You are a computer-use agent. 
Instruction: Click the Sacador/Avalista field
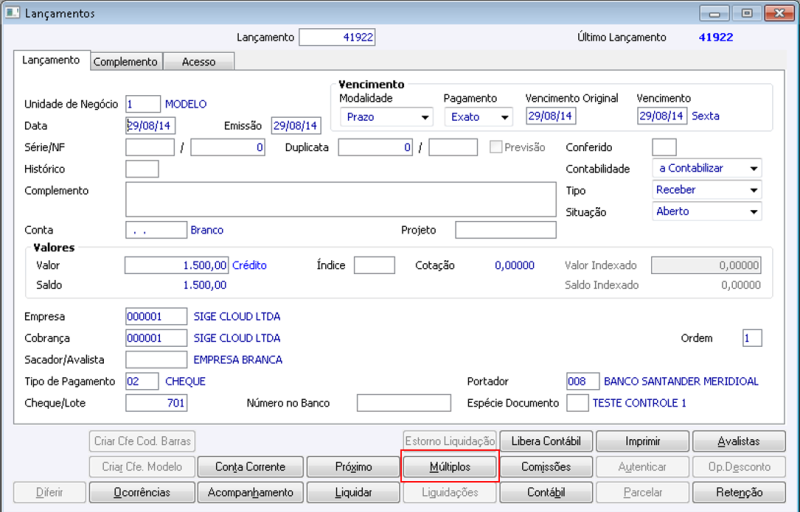[156, 360]
